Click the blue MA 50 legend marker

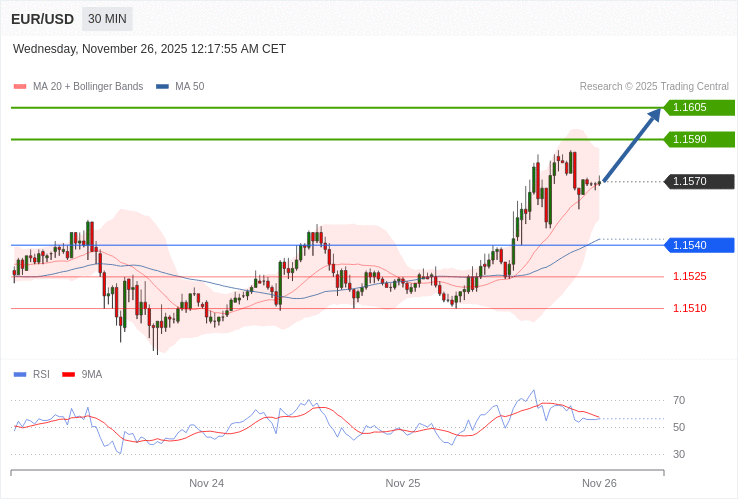pyautogui.click(x=162, y=87)
